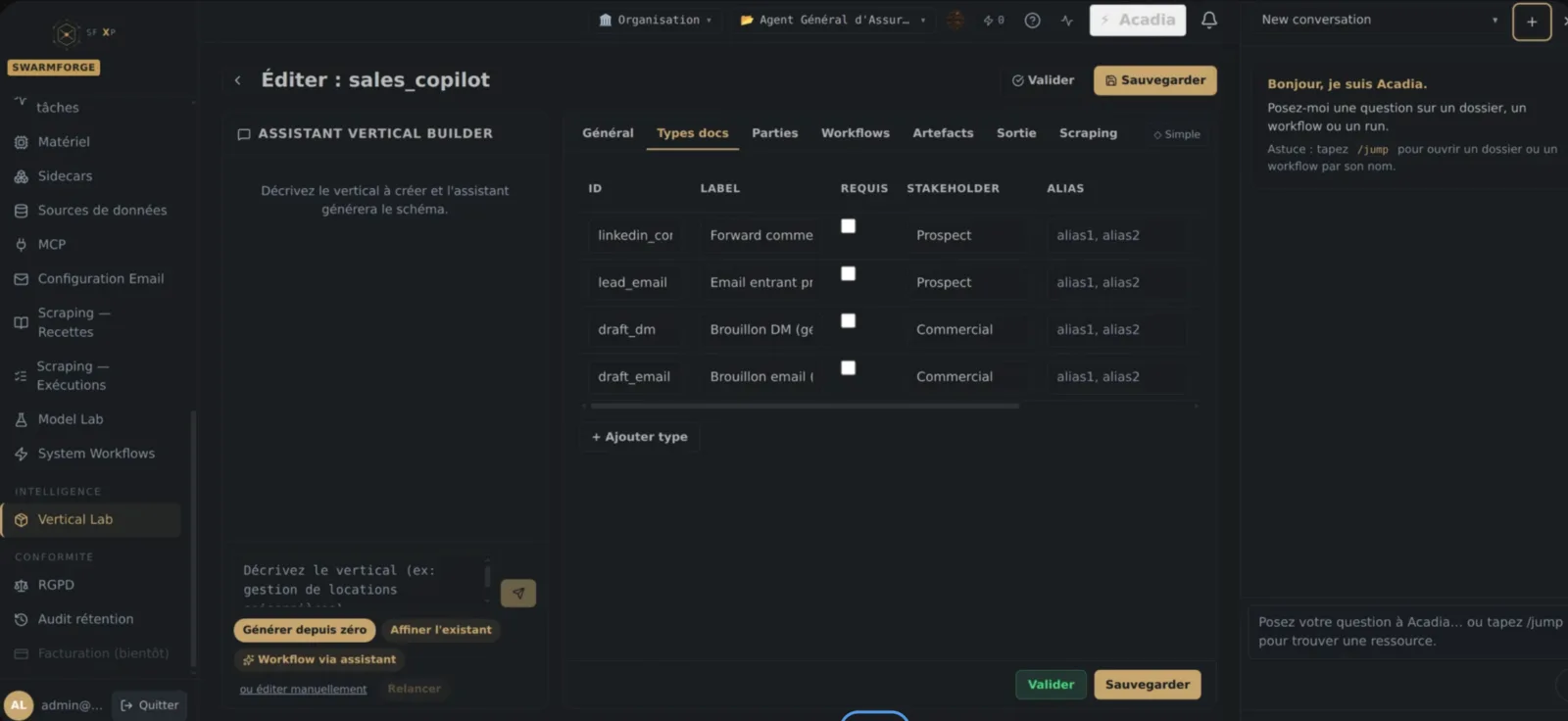Switch to the Général tab
This screenshot has height=721, width=1568.
tap(608, 133)
